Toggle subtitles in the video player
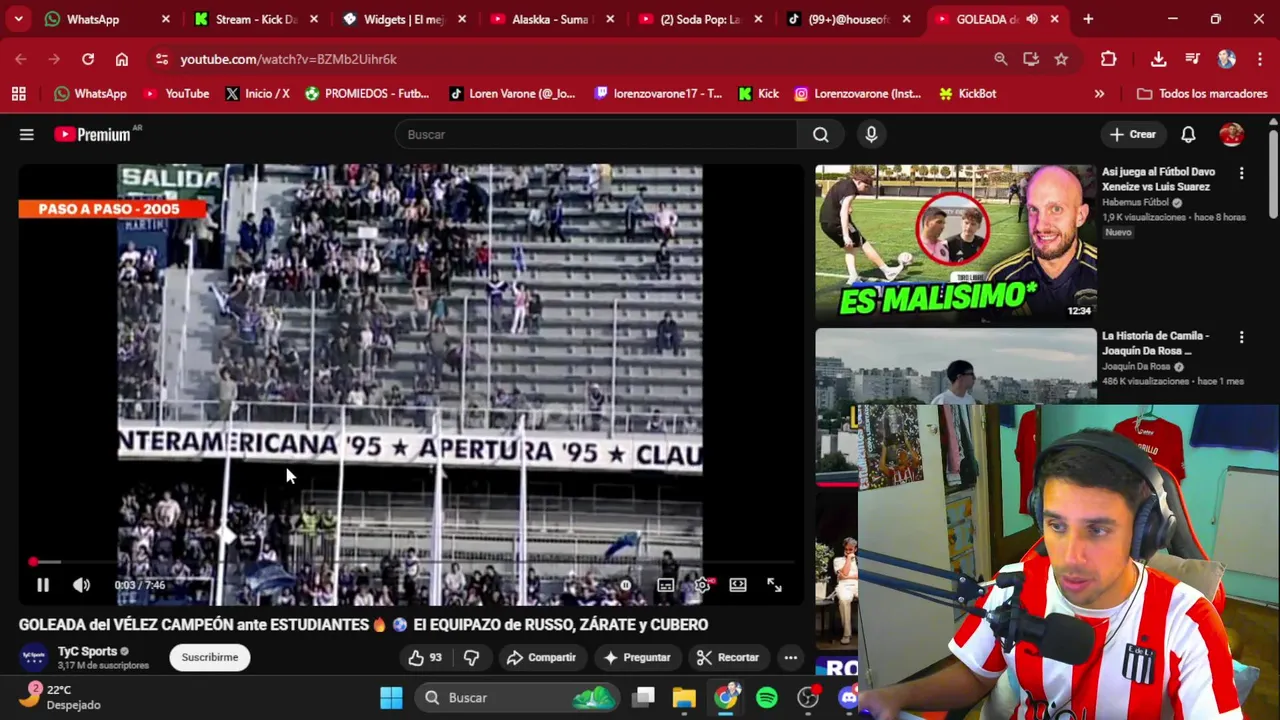This screenshot has height=720, width=1280. (x=665, y=586)
